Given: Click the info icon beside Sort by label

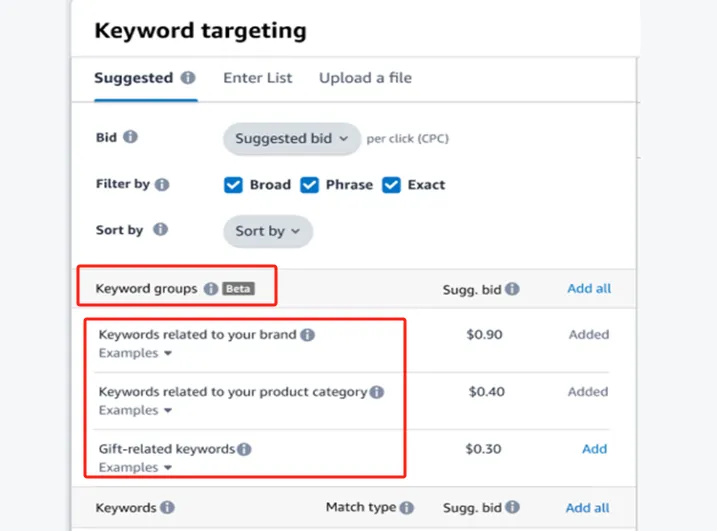Looking at the screenshot, I should point(160,230).
